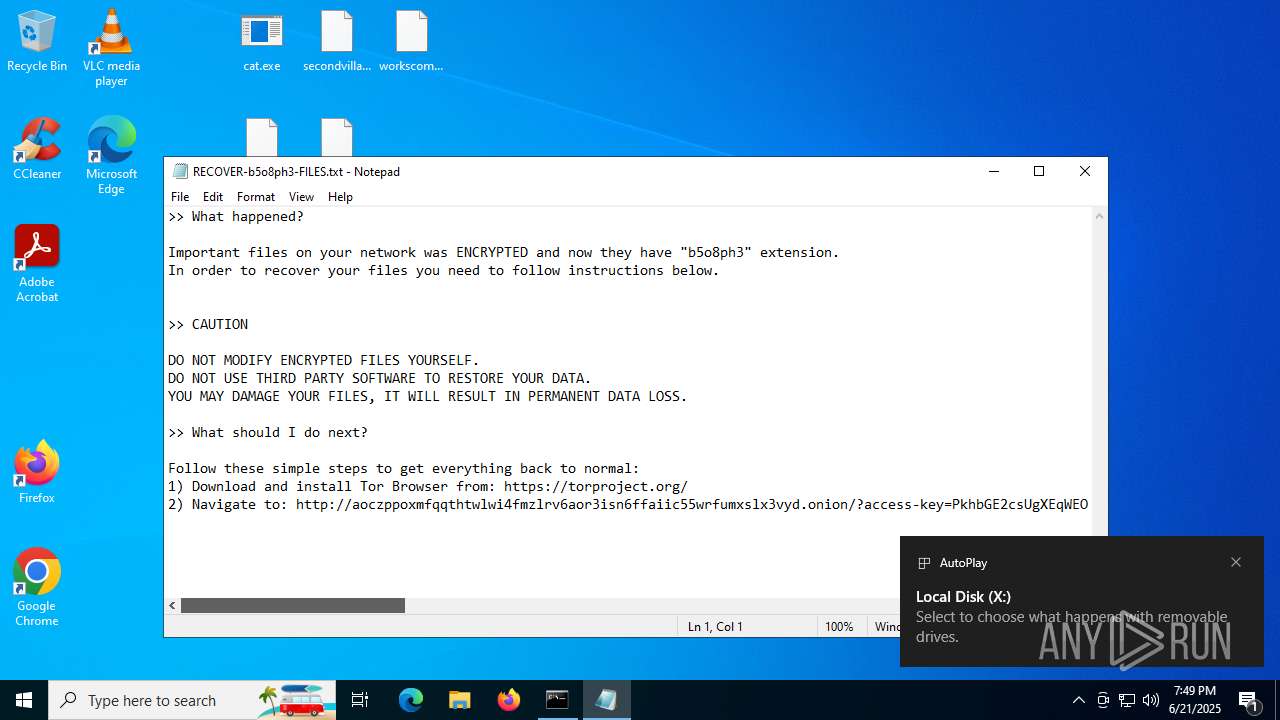Click 'Follow these simple steps' line
Screen dimensions: 1280x720
404,469
